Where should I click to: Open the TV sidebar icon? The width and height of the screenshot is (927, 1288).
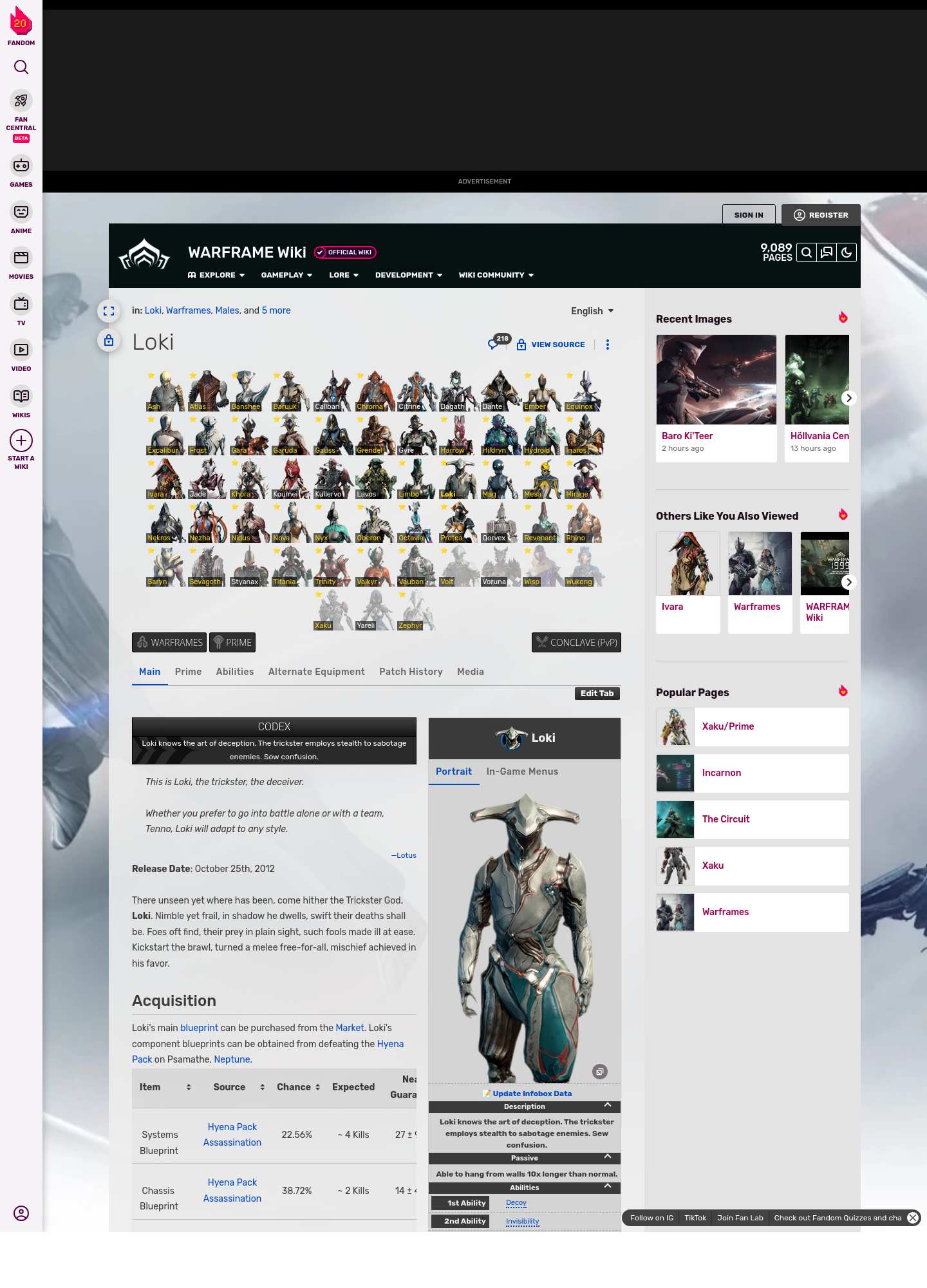(21, 304)
